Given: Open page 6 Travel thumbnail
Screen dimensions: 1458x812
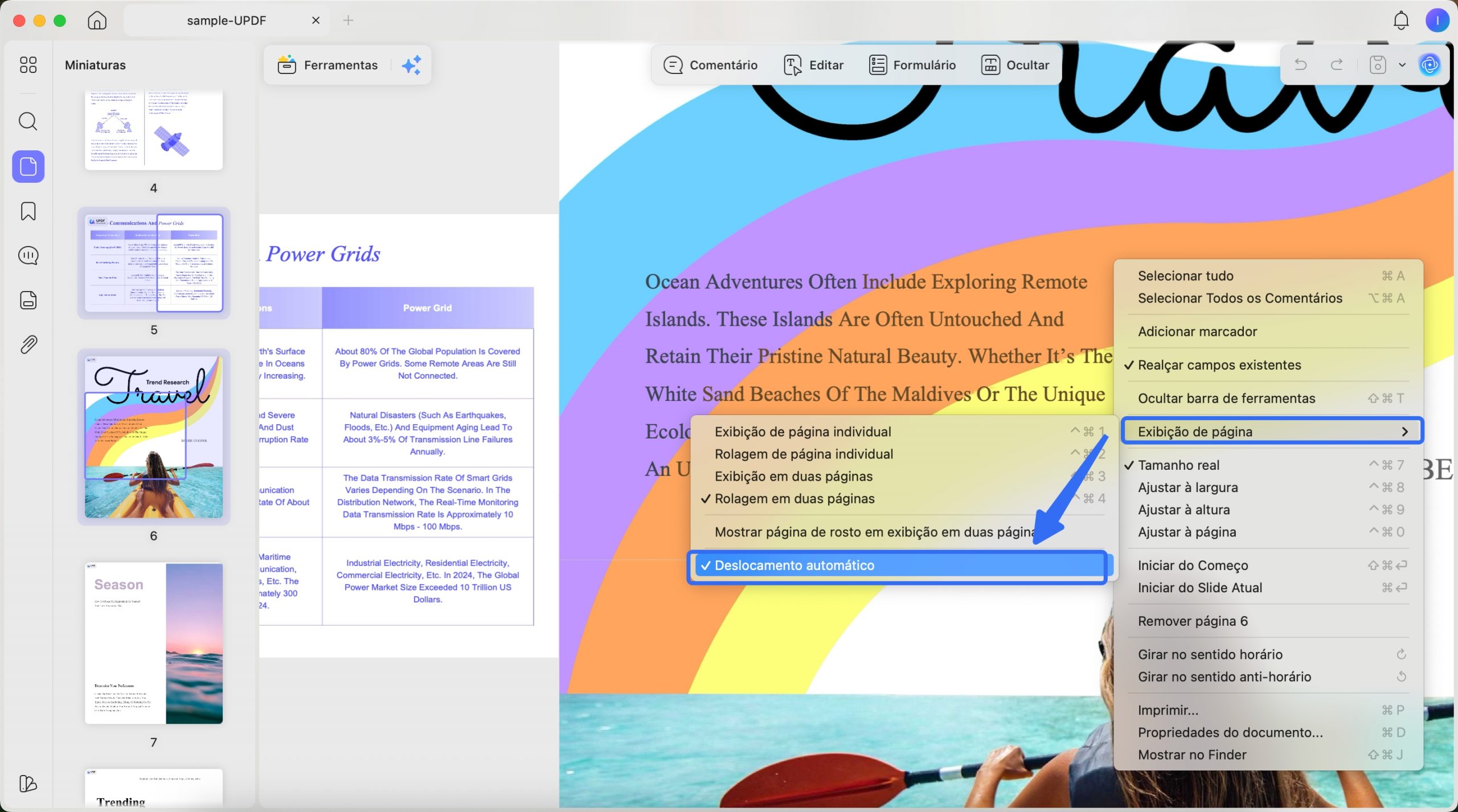Looking at the screenshot, I should point(154,437).
